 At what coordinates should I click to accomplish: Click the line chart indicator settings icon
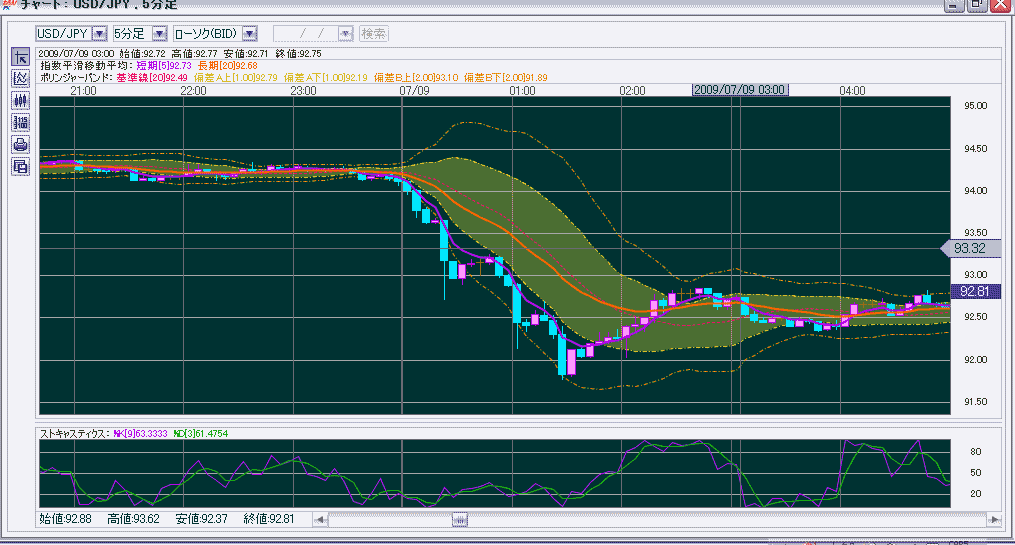click(20, 78)
